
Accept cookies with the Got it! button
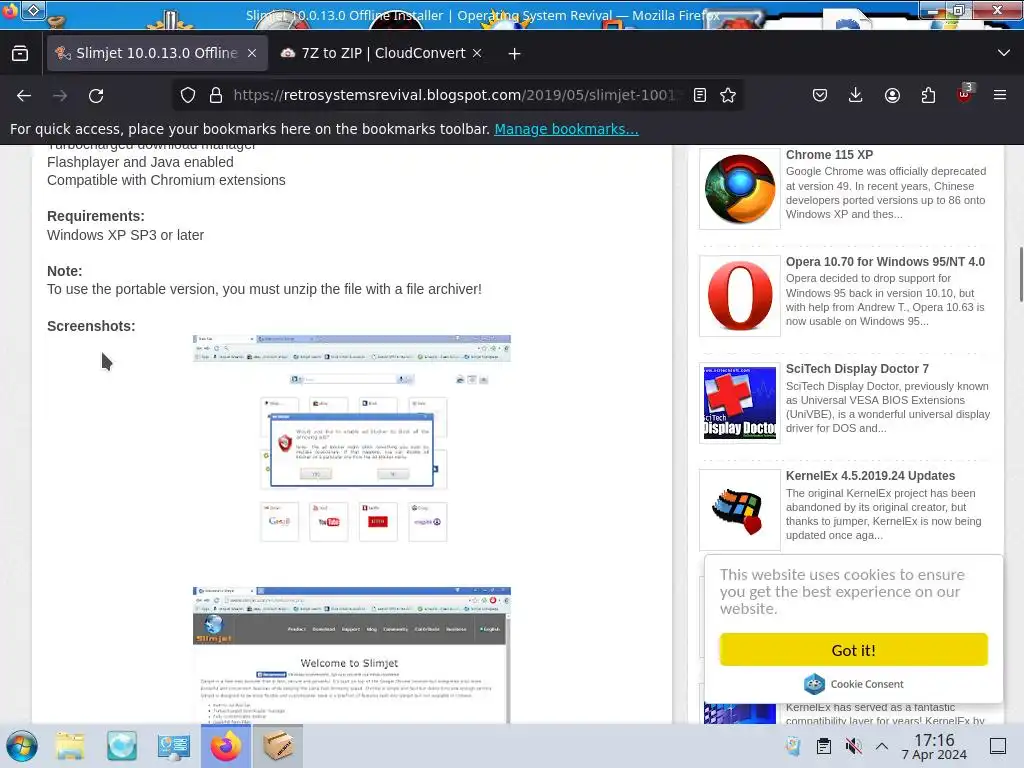(x=854, y=650)
